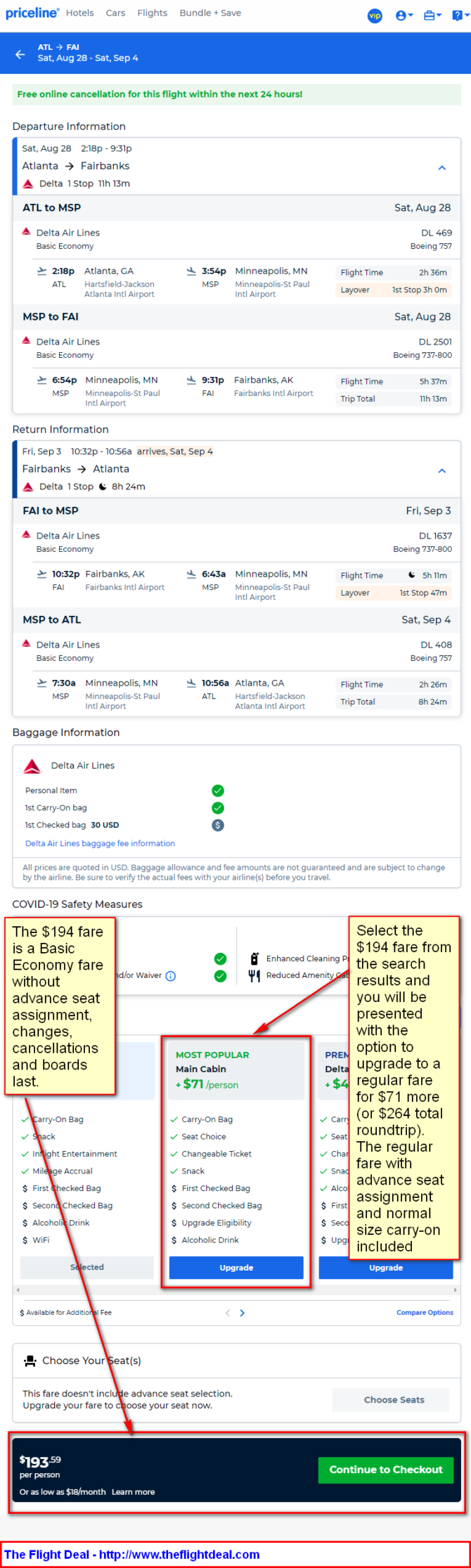Screen dimensions: 471x1568
Task: Click the info icon next to Waiver
Action: 171,976
